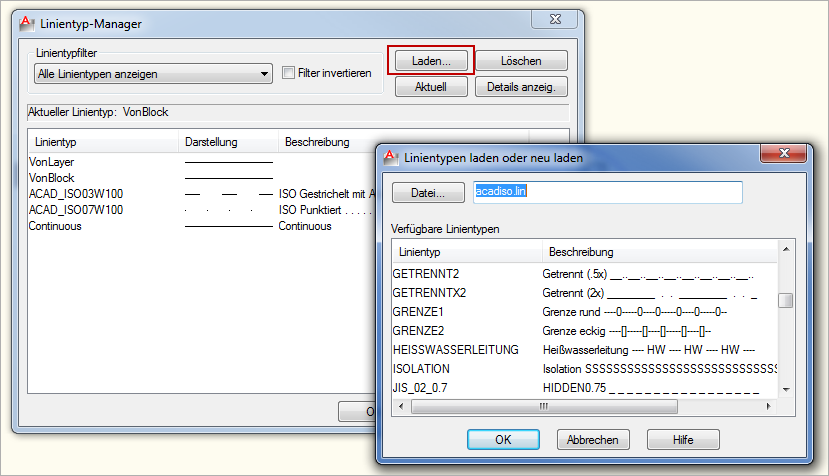Image resolution: width=829 pixels, height=476 pixels.
Task: Click Details anzeig. button
Action: pos(521,87)
